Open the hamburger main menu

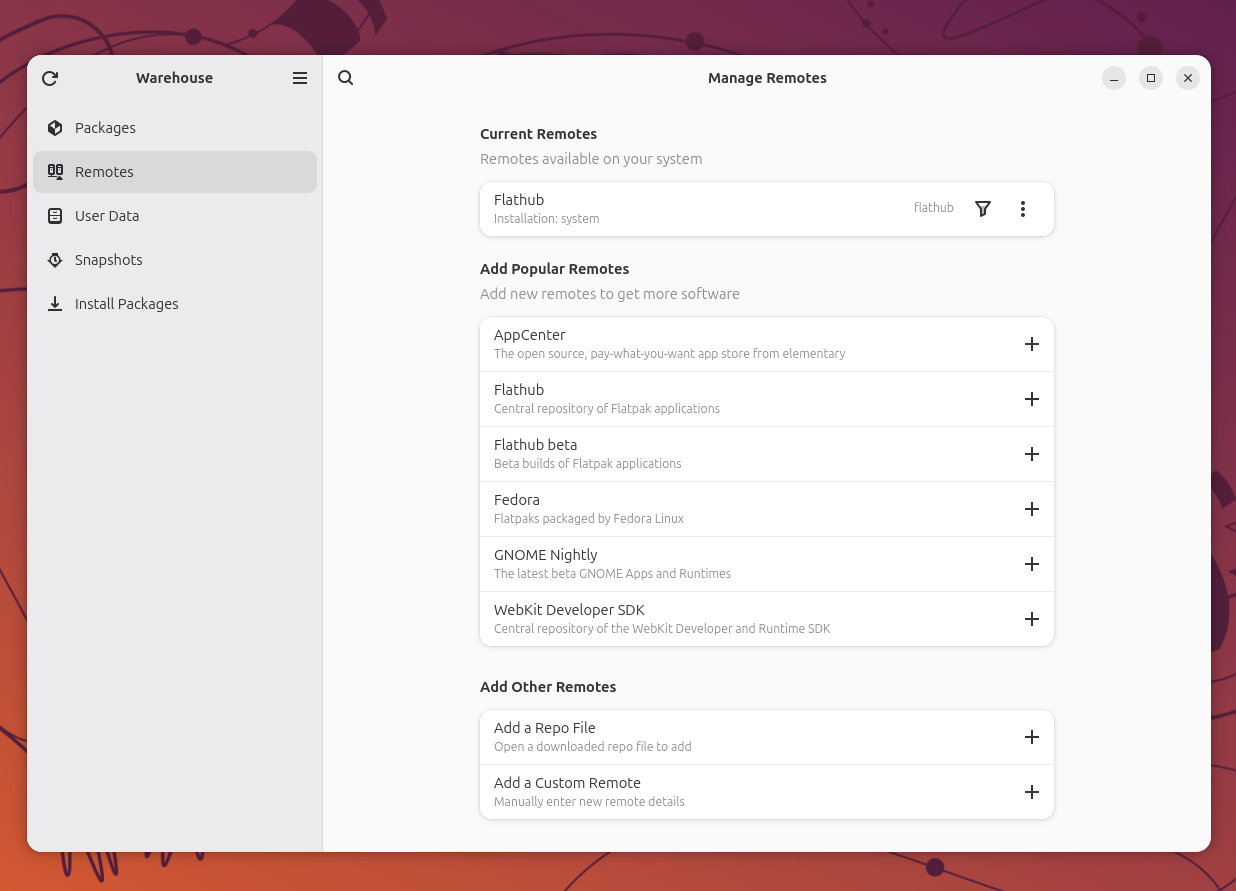300,78
